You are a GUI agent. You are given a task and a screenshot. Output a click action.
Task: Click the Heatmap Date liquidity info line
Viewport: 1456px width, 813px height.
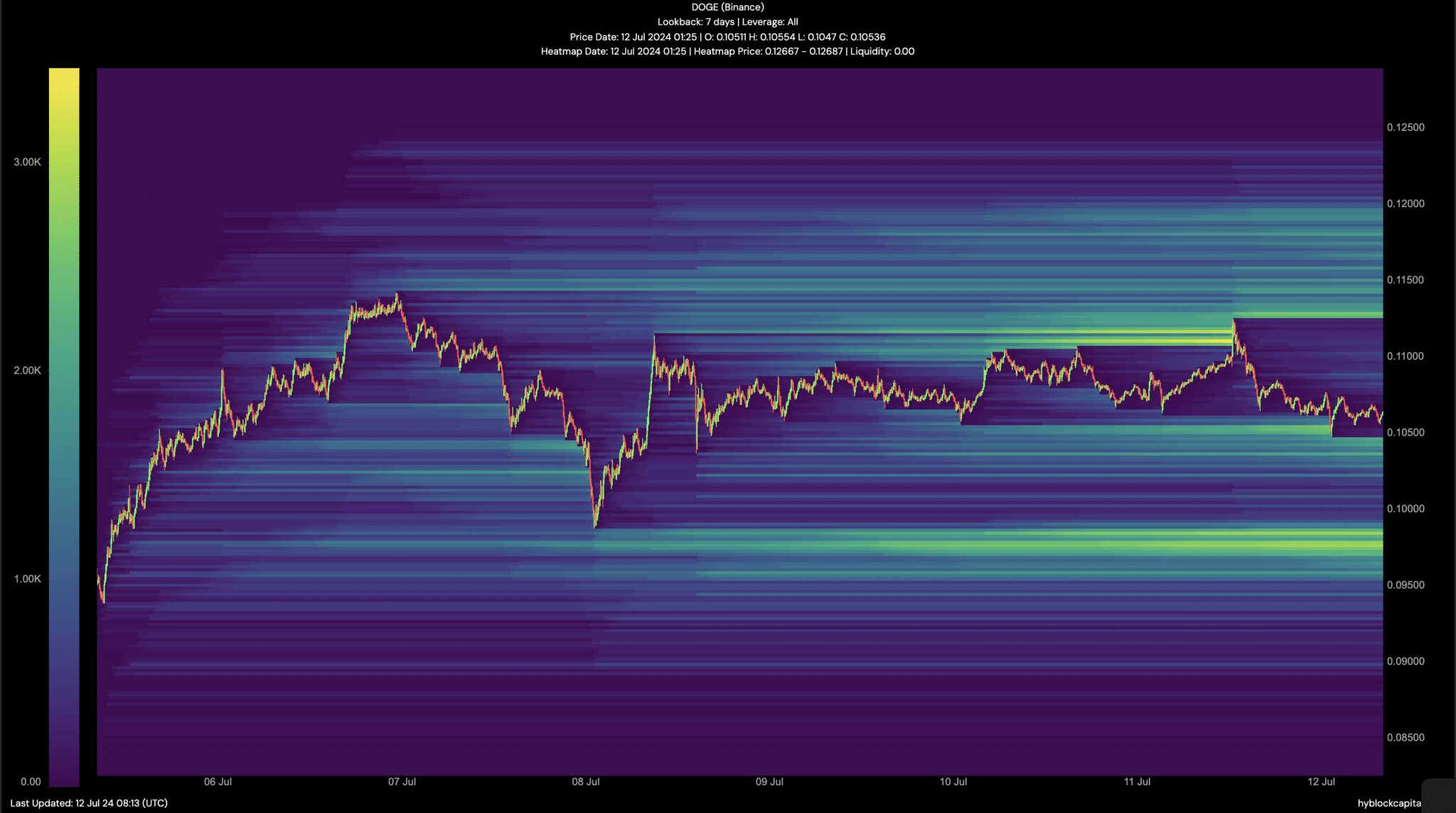point(727,51)
